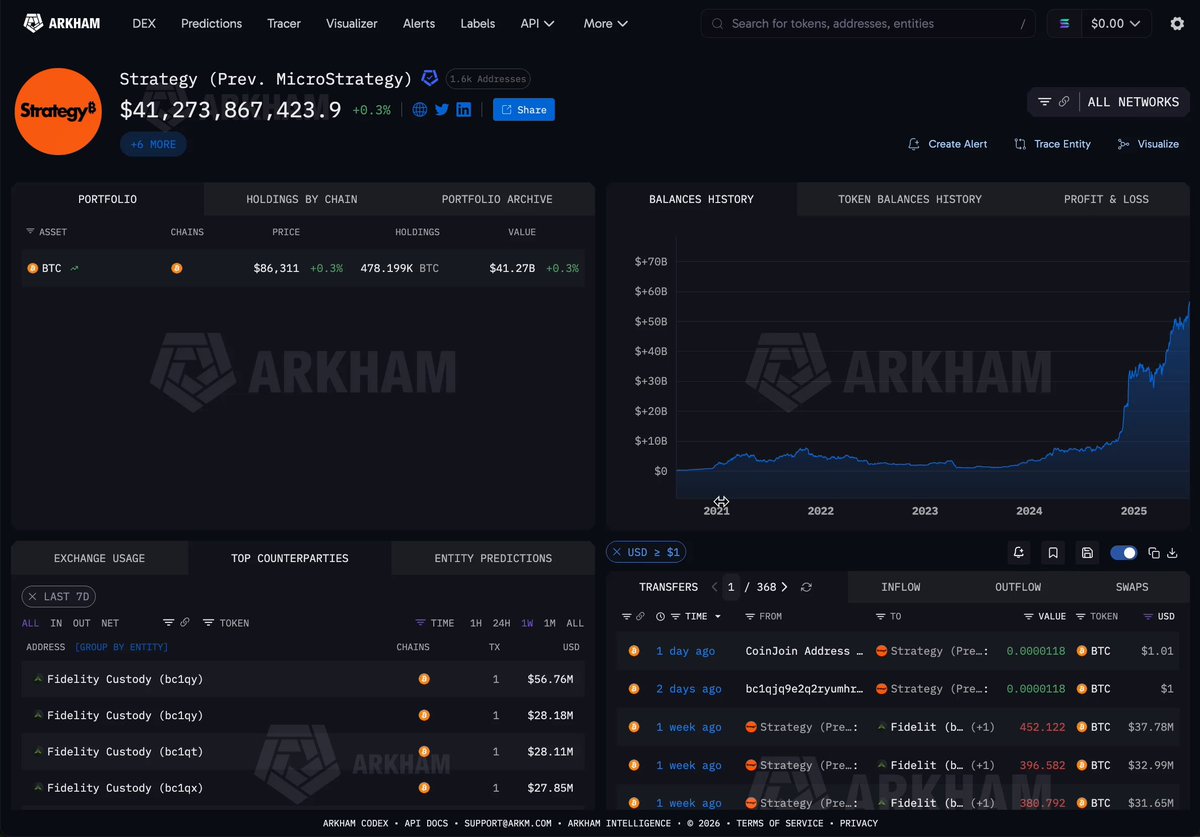Click the Arkham logo
The width and height of the screenshot is (1200, 837).
click(x=61, y=23)
